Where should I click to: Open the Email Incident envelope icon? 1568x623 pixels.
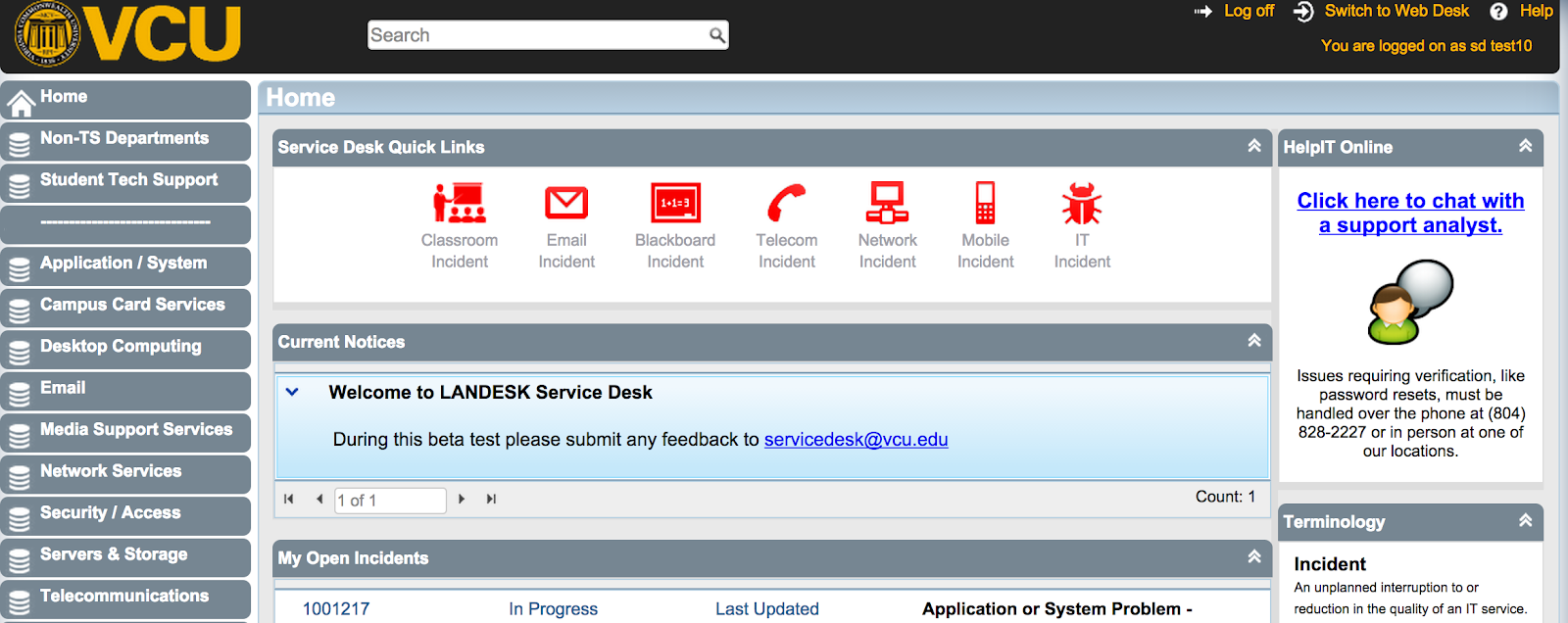(x=566, y=203)
